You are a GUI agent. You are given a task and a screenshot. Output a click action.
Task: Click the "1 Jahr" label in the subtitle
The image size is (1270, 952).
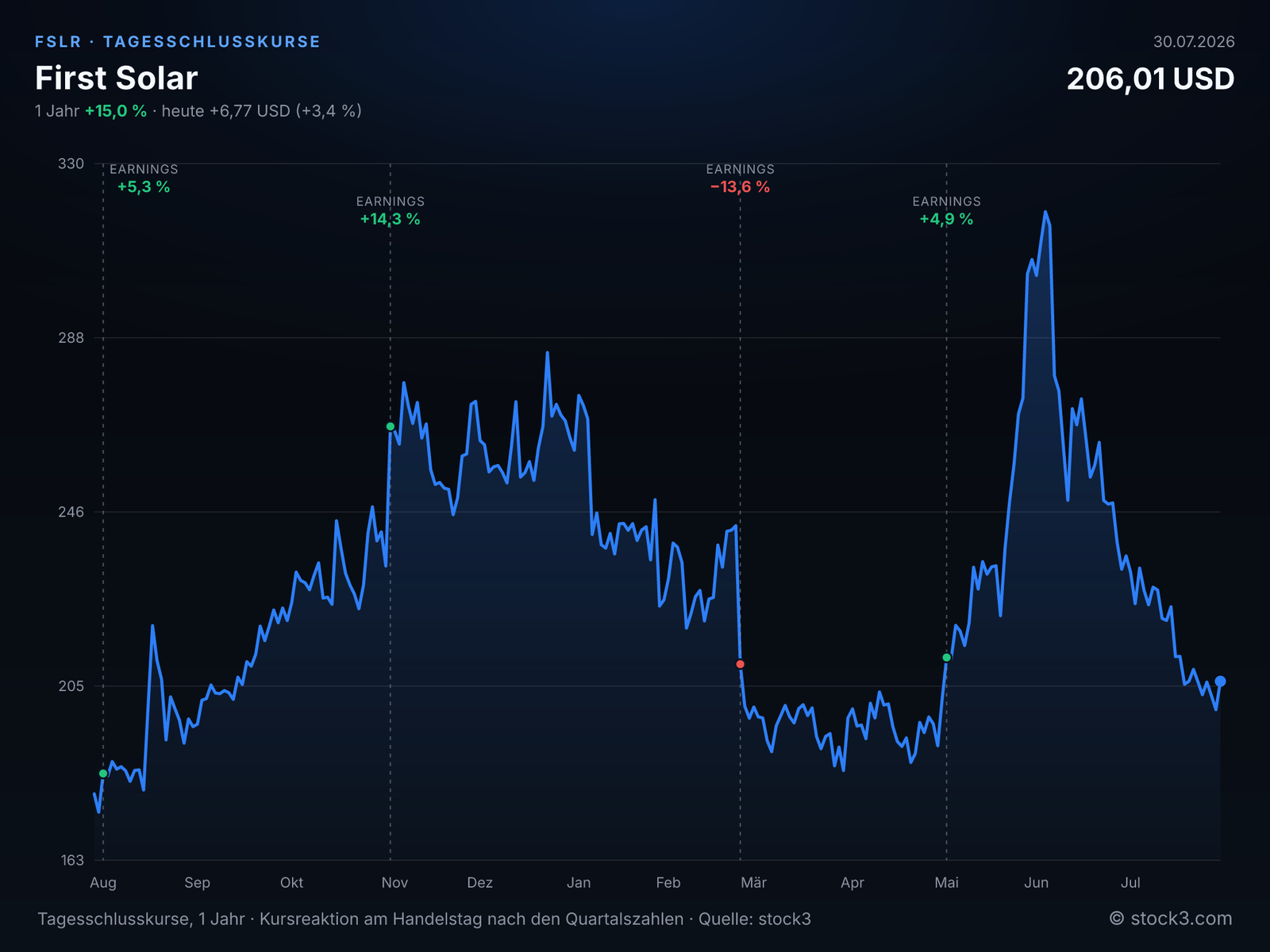coord(57,111)
